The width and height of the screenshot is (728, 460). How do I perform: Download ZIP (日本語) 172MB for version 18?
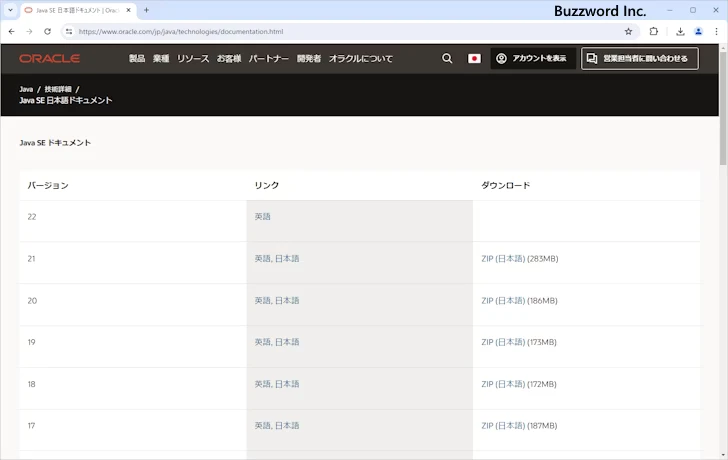click(519, 384)
